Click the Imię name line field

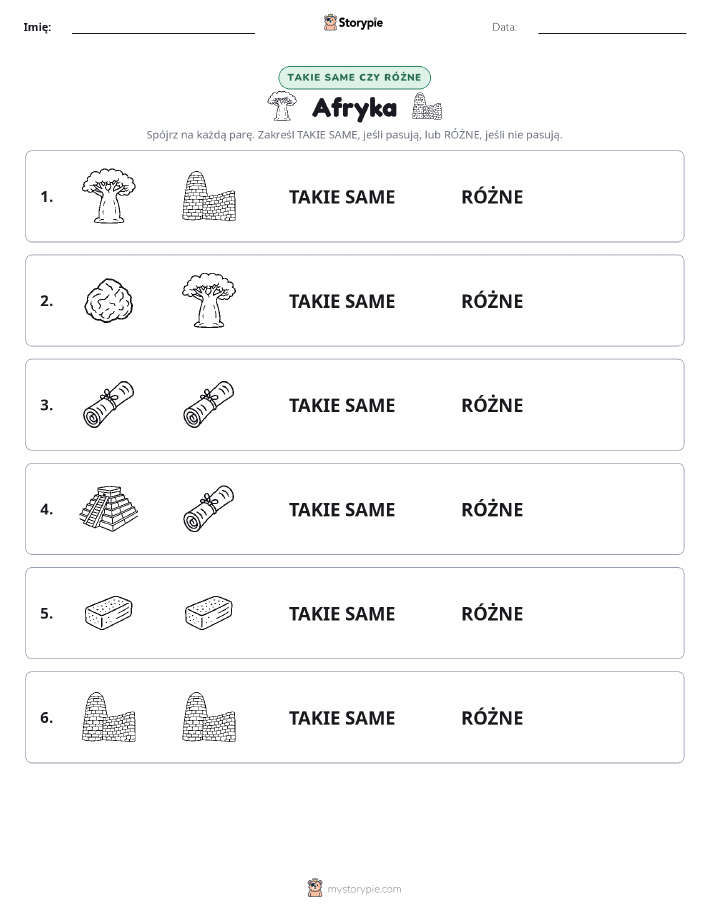pos(163,29)
